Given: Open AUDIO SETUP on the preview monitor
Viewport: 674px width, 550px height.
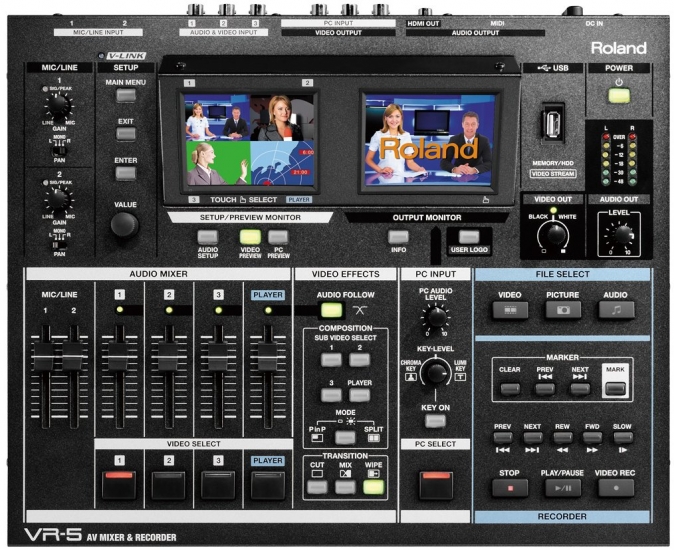Looking at the screenshot, I should pos(208,237).
